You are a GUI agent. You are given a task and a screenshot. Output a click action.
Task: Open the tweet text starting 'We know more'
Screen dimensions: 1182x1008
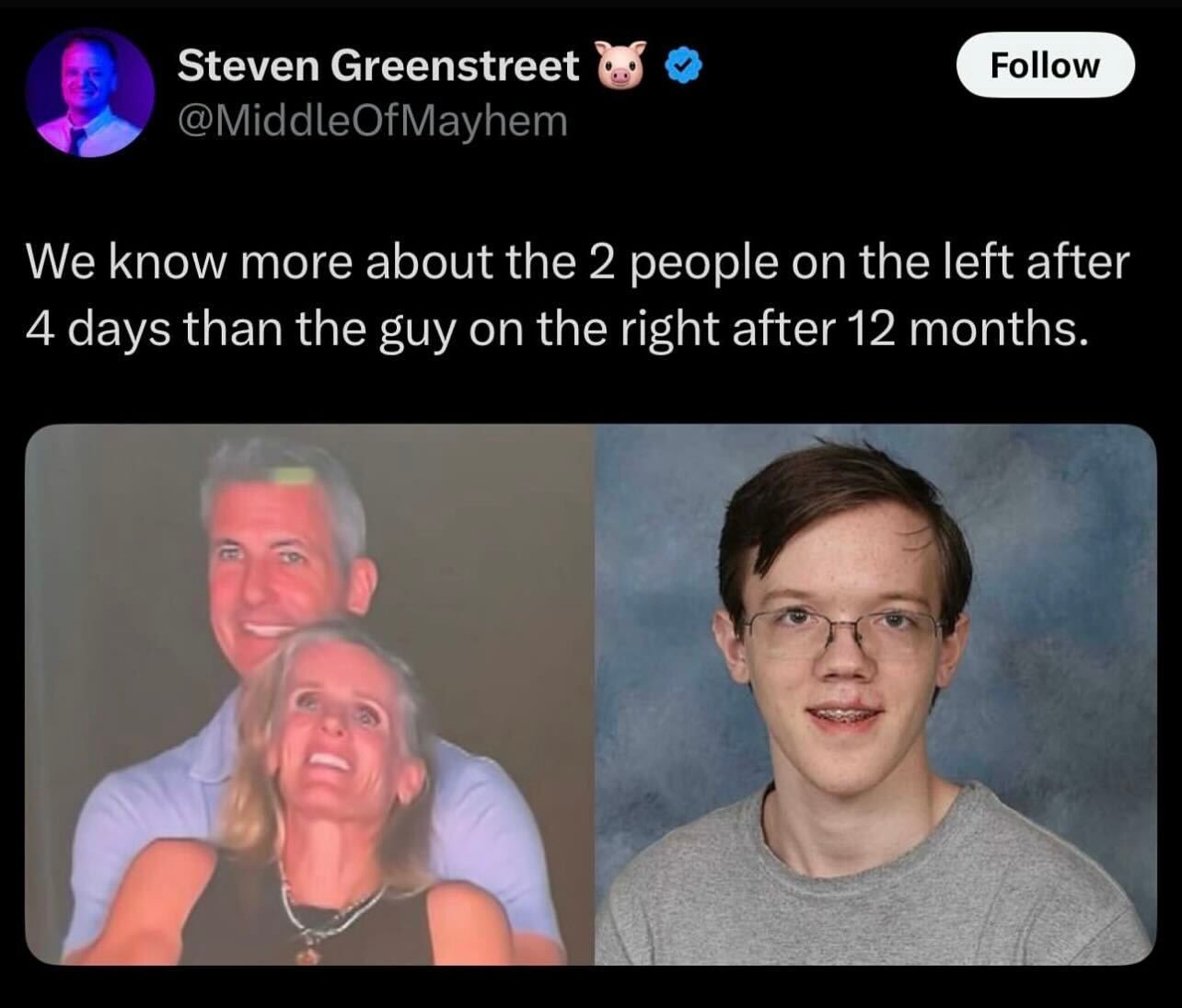[576, 295]
